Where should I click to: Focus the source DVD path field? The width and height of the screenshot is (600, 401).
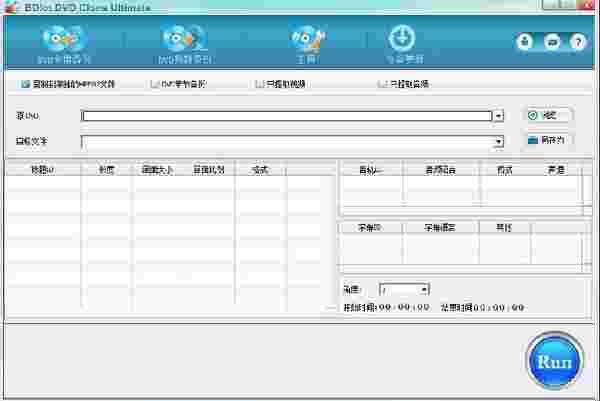(287, 116)
